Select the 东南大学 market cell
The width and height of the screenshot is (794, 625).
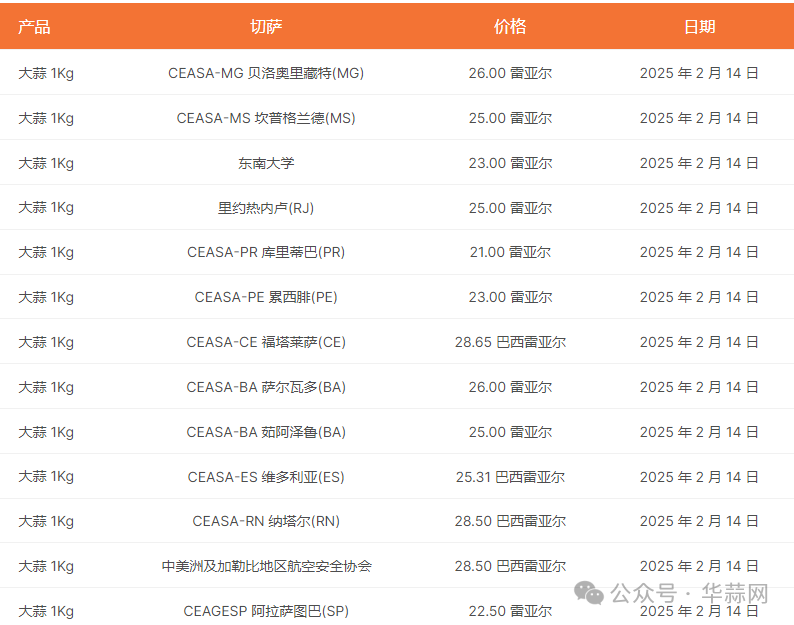(x=266, y=164)
